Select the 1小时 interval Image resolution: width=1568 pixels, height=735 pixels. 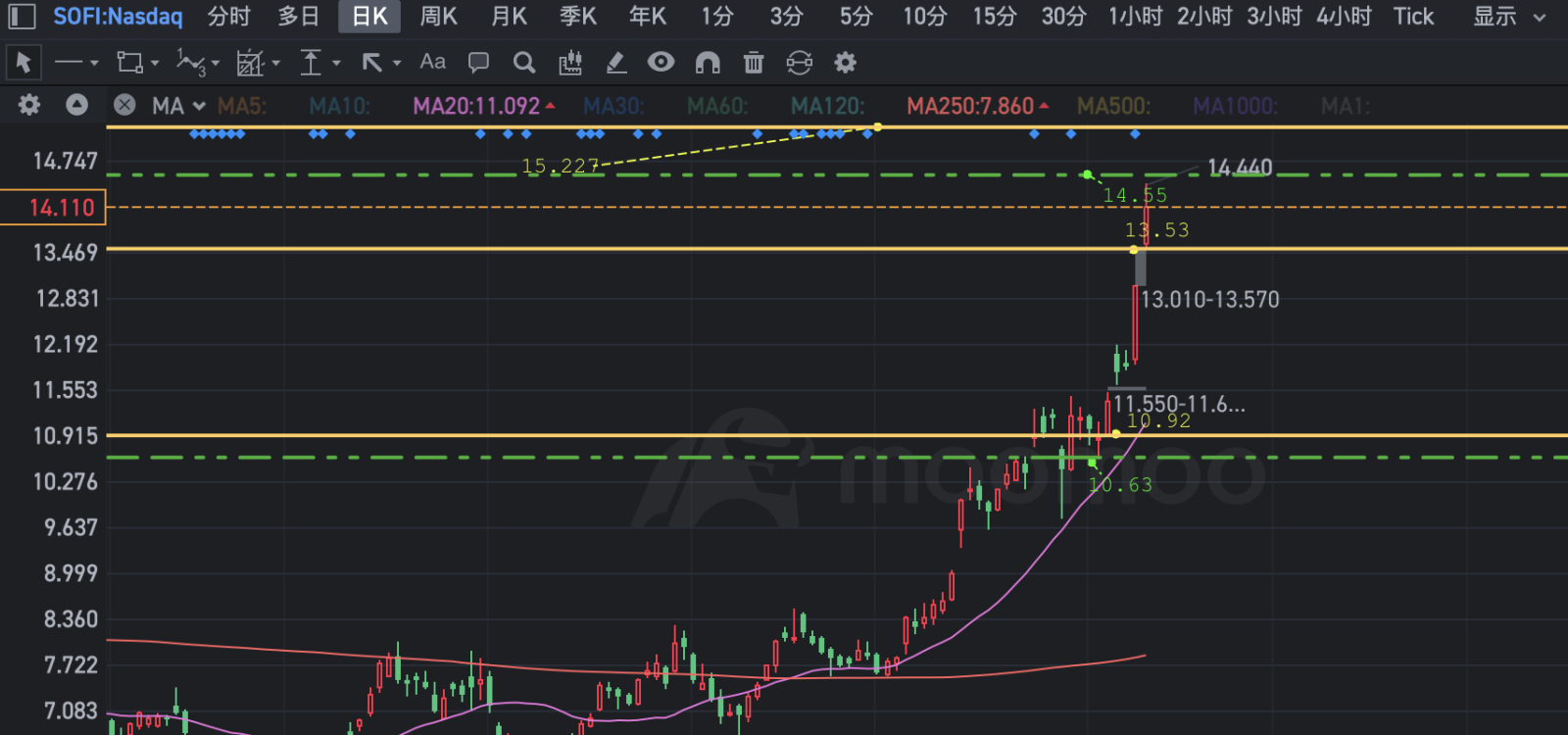(1135, 17)
